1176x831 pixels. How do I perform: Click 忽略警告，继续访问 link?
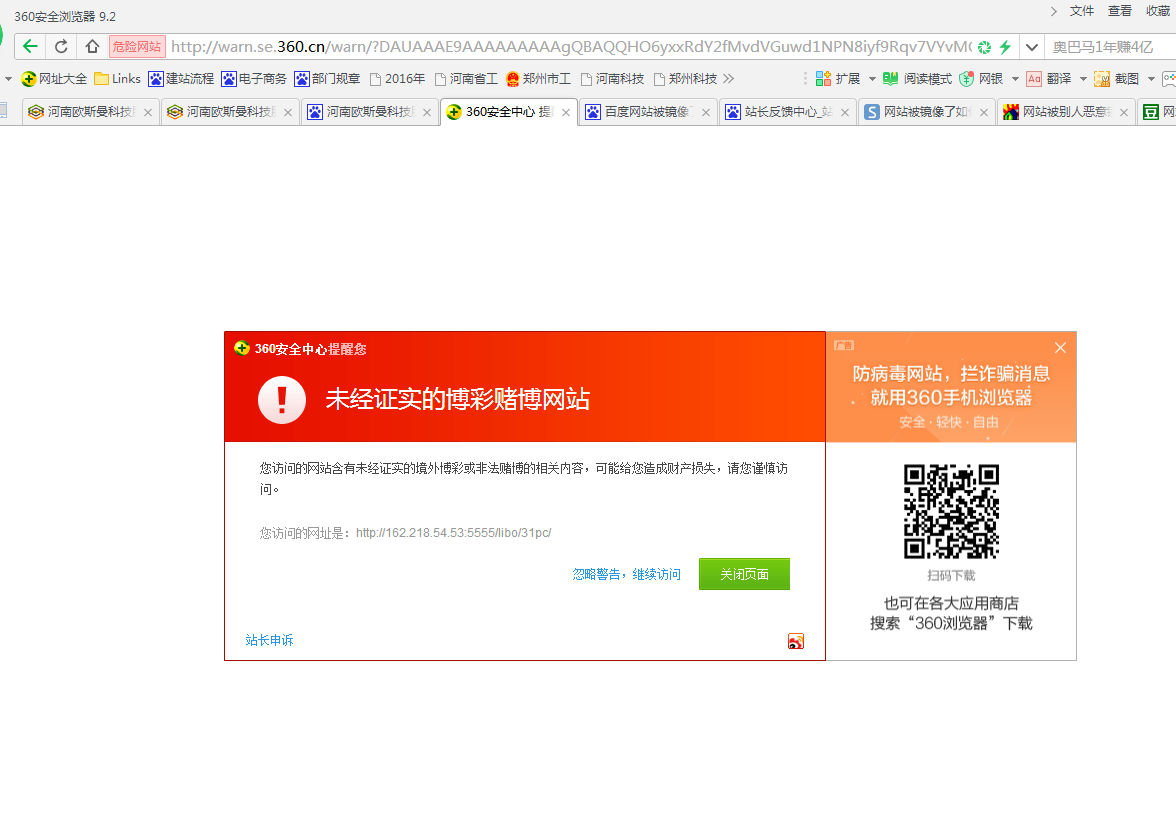626,574
